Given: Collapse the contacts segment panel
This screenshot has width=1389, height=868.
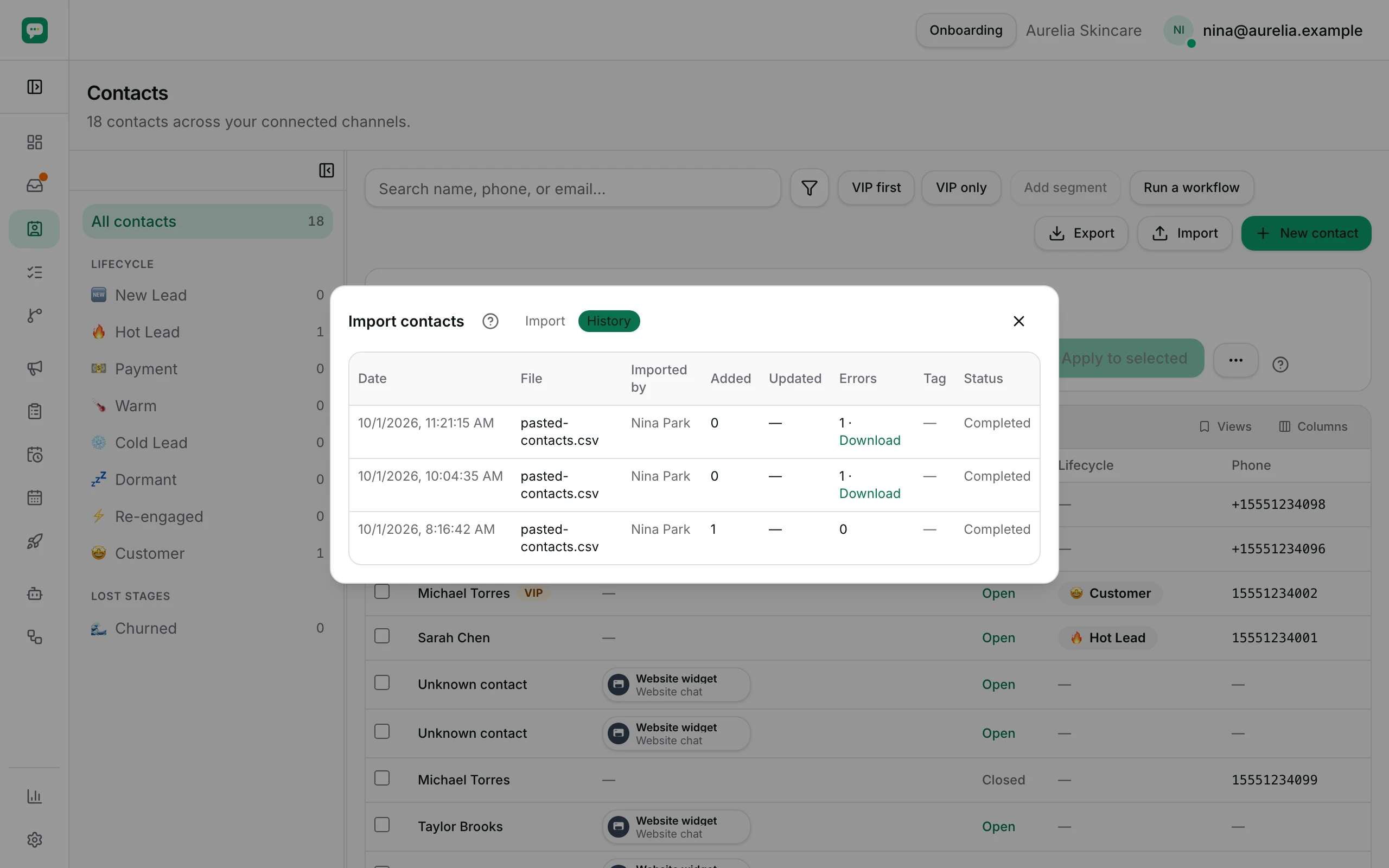Looking at the screenshot, I should pyautogui.click(x=327, y=170).
